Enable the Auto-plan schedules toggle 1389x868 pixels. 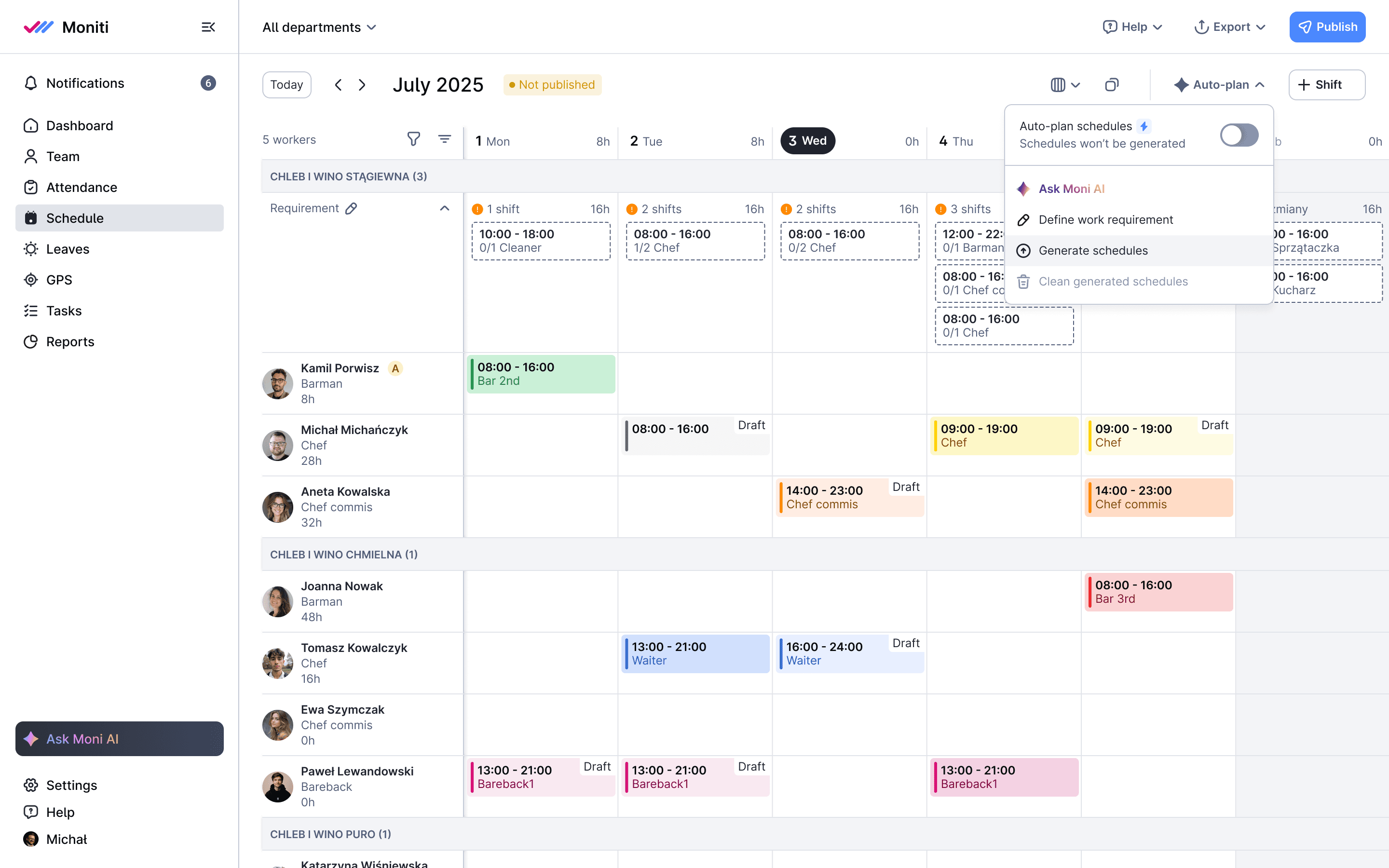pos(1239,135)
